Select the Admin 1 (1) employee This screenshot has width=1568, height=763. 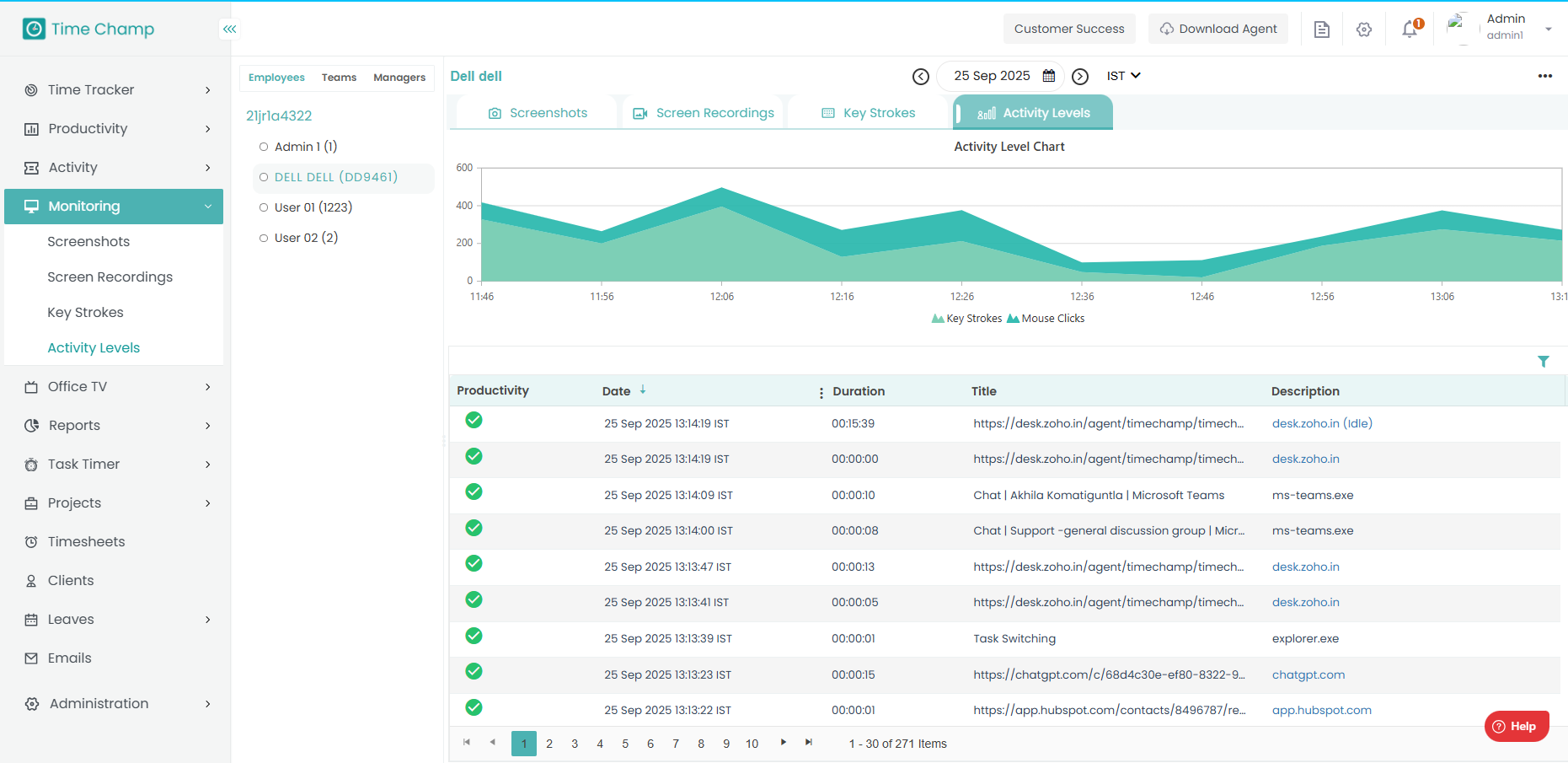tap(305, 147)
